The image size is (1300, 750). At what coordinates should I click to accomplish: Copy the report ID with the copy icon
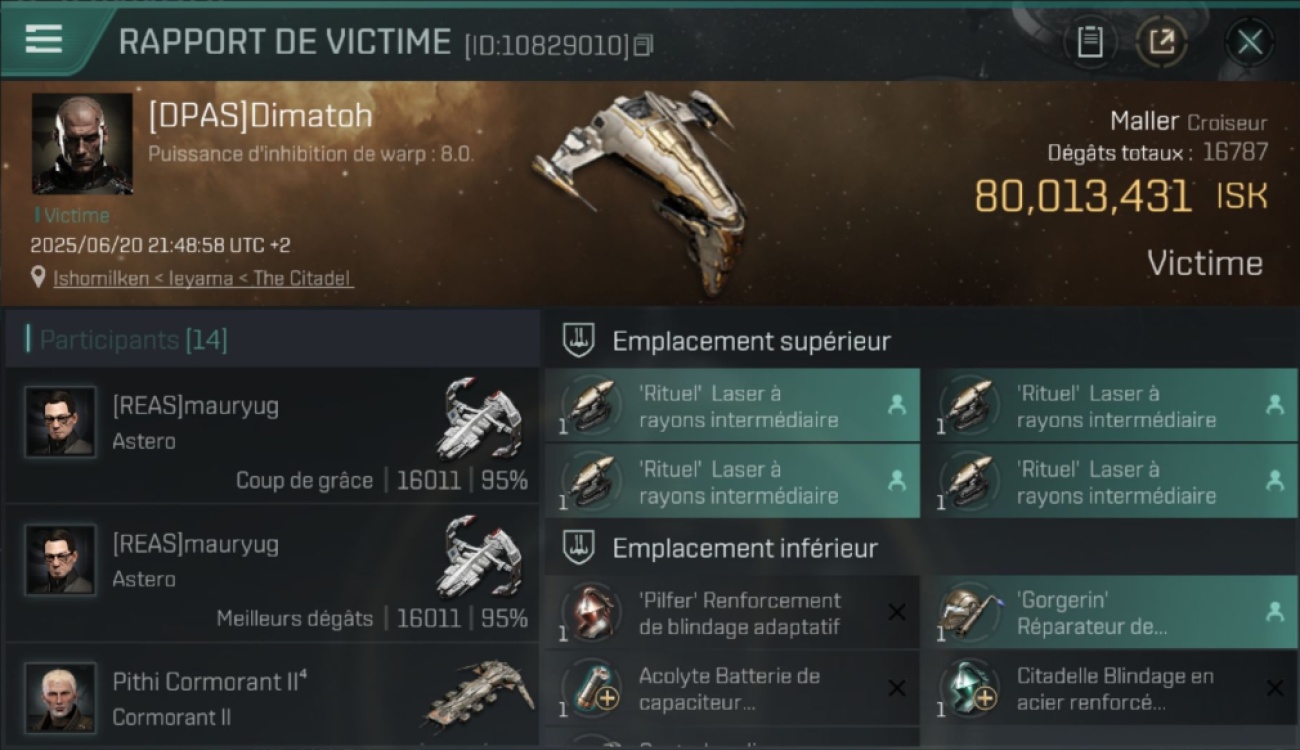pyautogui.click(x=643, y=45)
